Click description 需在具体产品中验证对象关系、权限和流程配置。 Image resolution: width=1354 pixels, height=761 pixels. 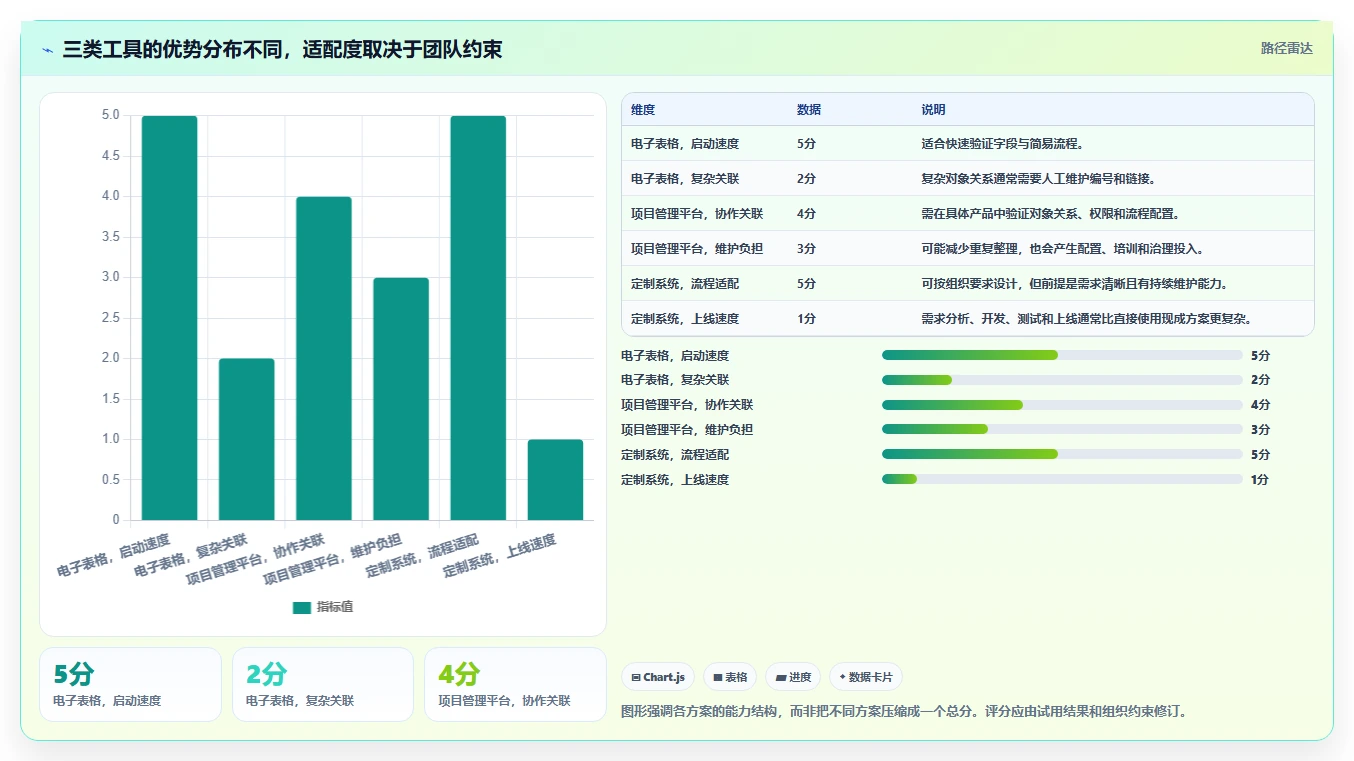point(1050,214)
